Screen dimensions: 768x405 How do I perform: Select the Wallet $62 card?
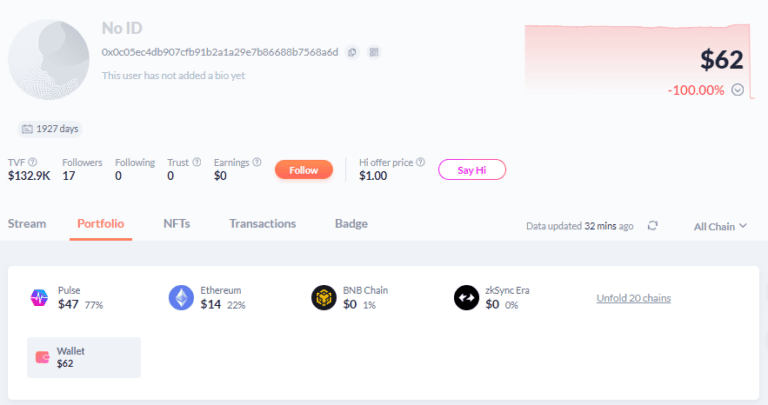(84, 357)
